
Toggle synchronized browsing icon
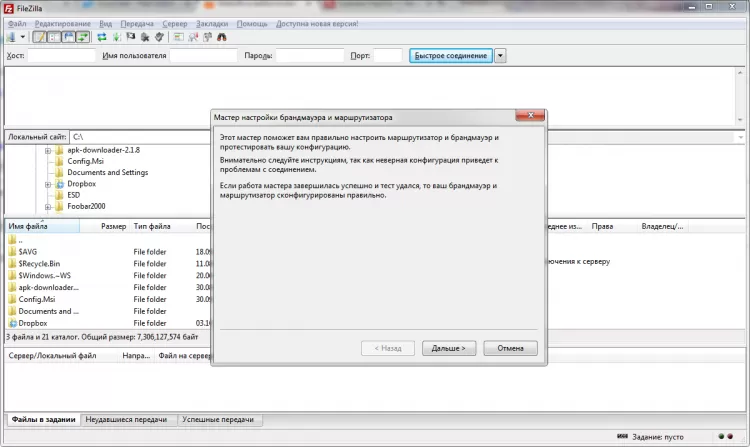(x=207, y=37)
